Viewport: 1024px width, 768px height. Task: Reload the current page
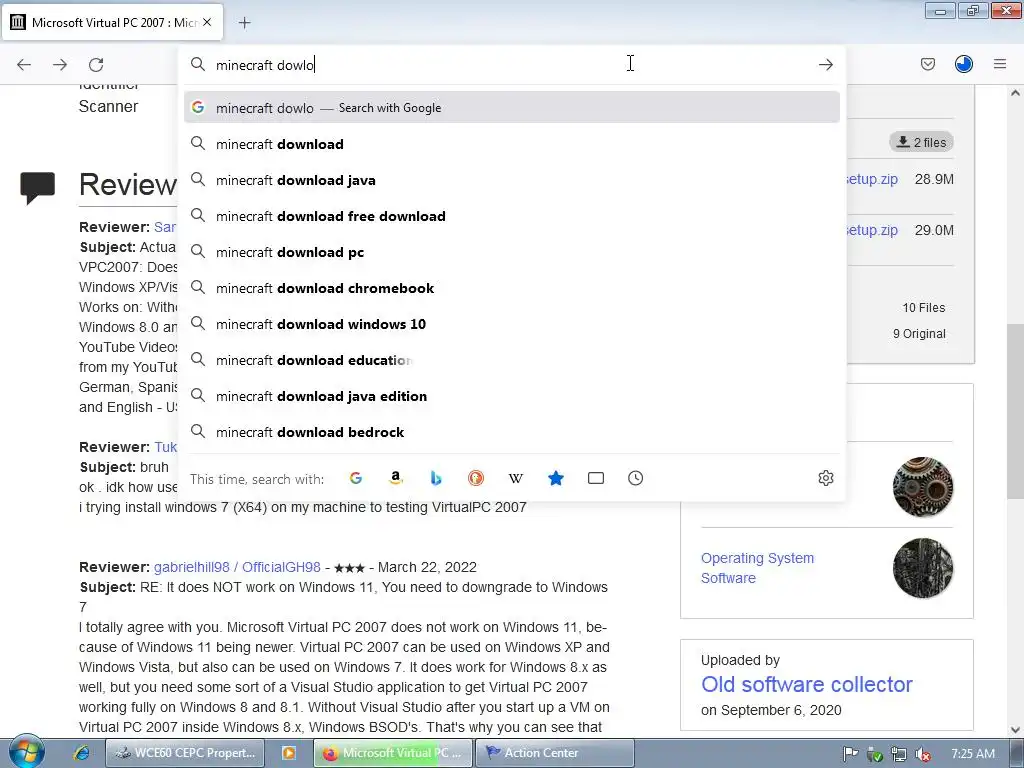[96, 65]
